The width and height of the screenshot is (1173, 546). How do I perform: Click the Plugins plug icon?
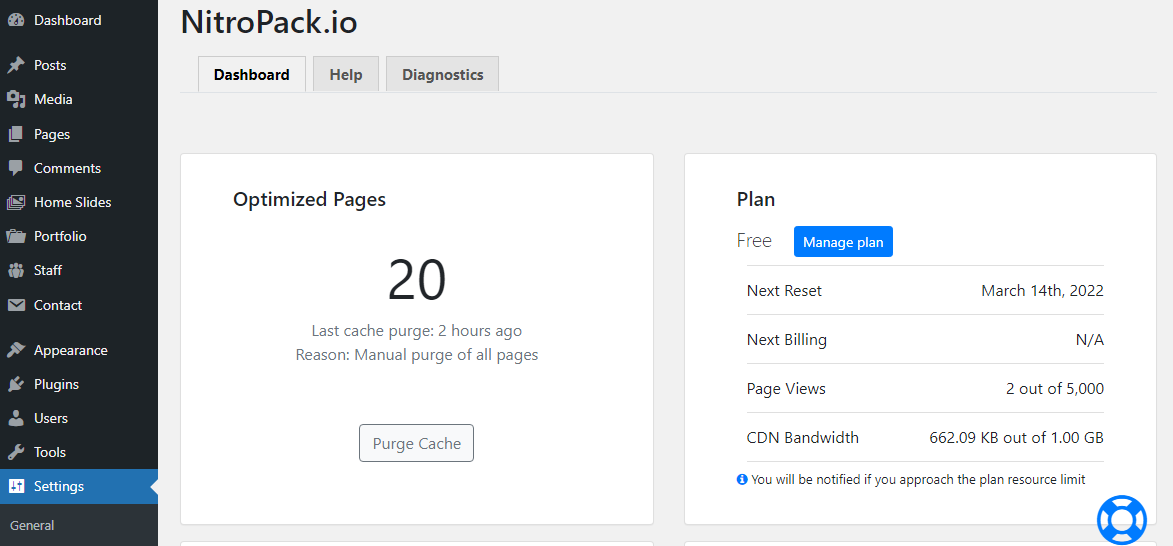(x=16, y=384)
